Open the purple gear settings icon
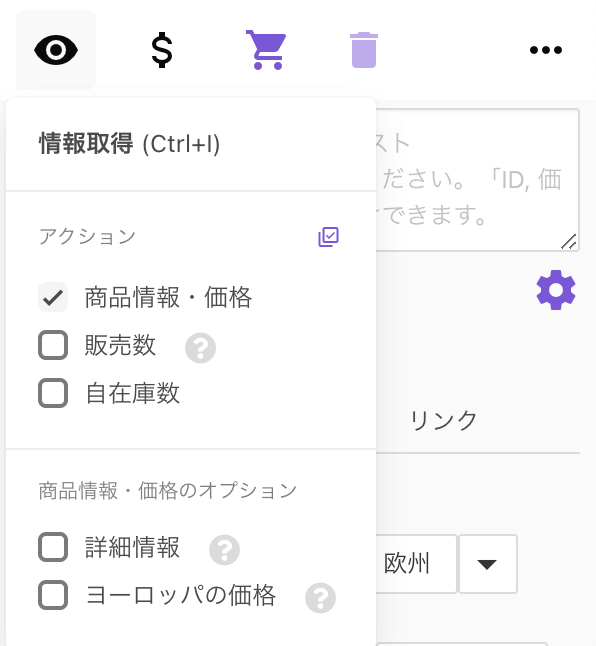Viewport: 596px width, 646px height. click(556, 290)
